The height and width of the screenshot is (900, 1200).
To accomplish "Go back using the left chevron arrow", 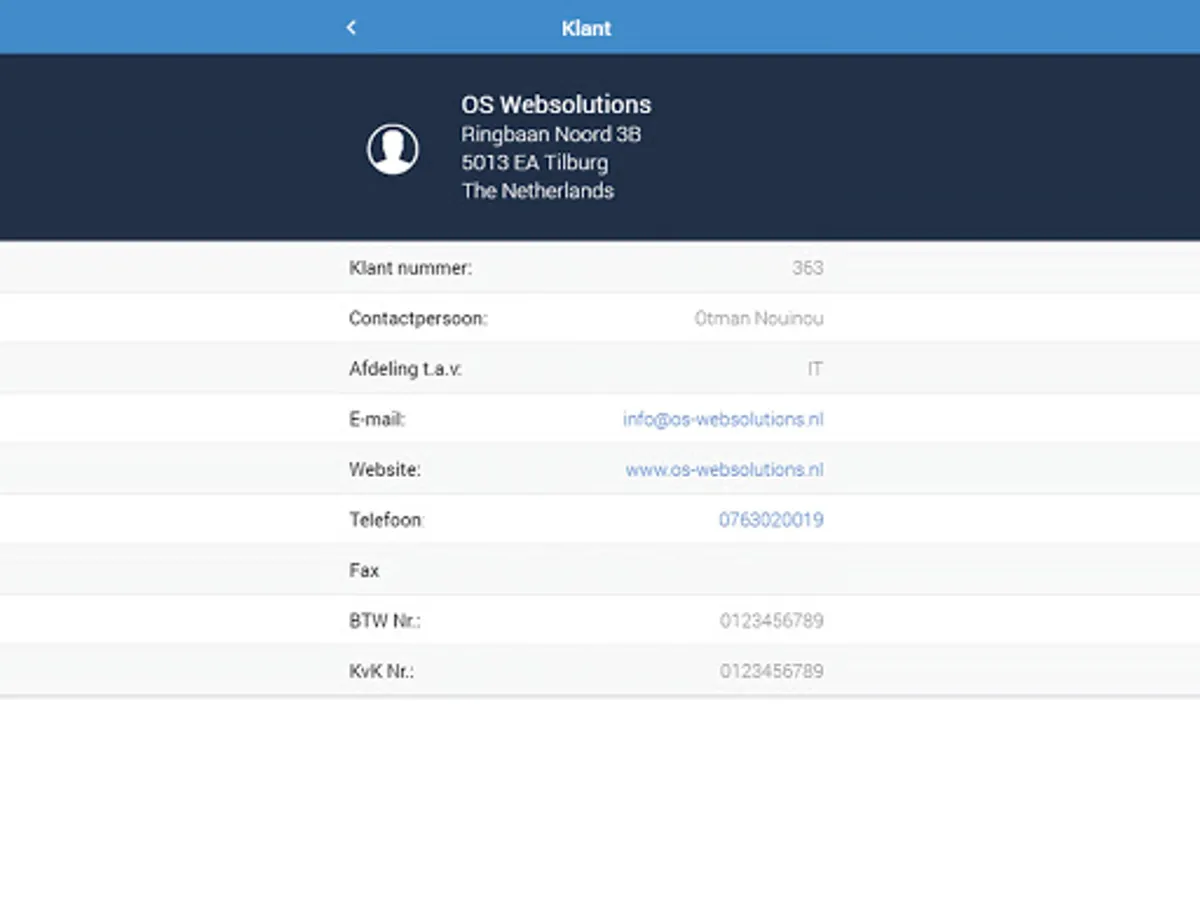I will click(351, 28).
